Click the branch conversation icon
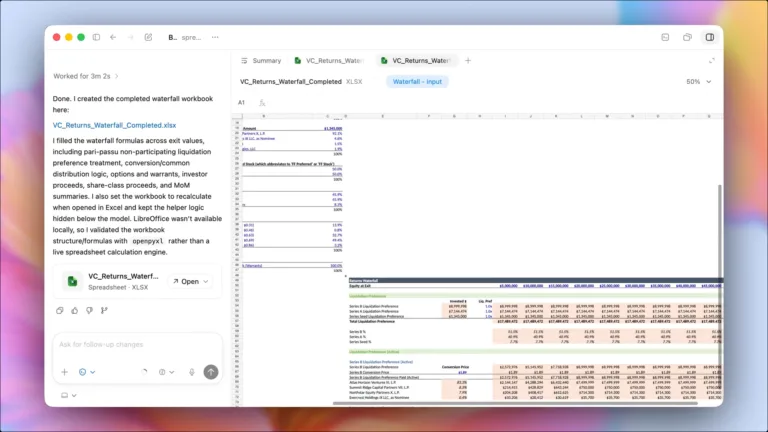 [x=104, y=310]
